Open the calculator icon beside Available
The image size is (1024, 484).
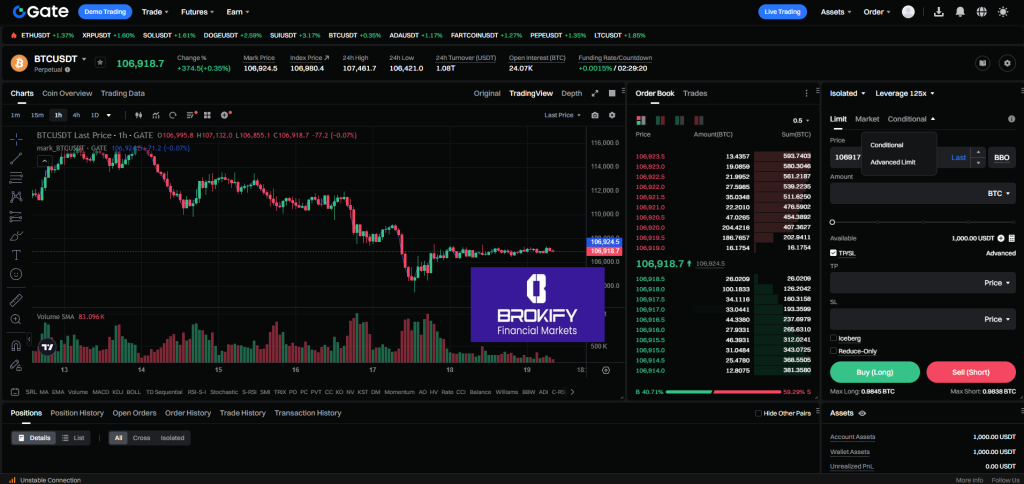click(1012, 238)
